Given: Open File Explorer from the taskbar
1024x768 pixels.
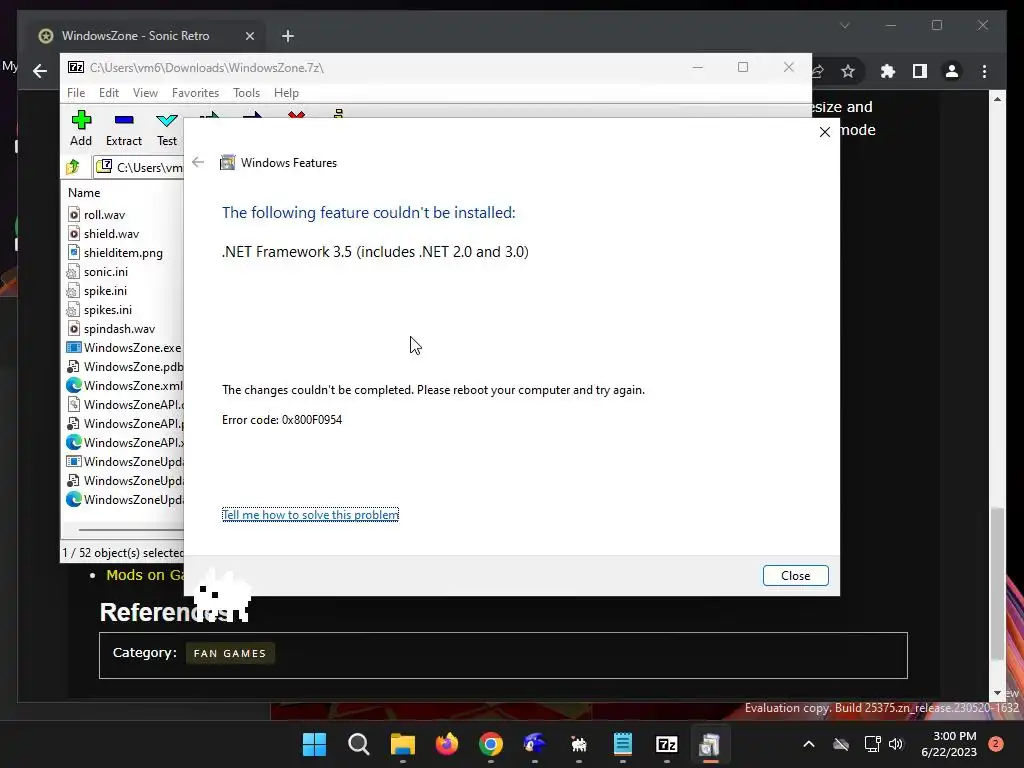Looking at the screenshot, I should [403, 744].
